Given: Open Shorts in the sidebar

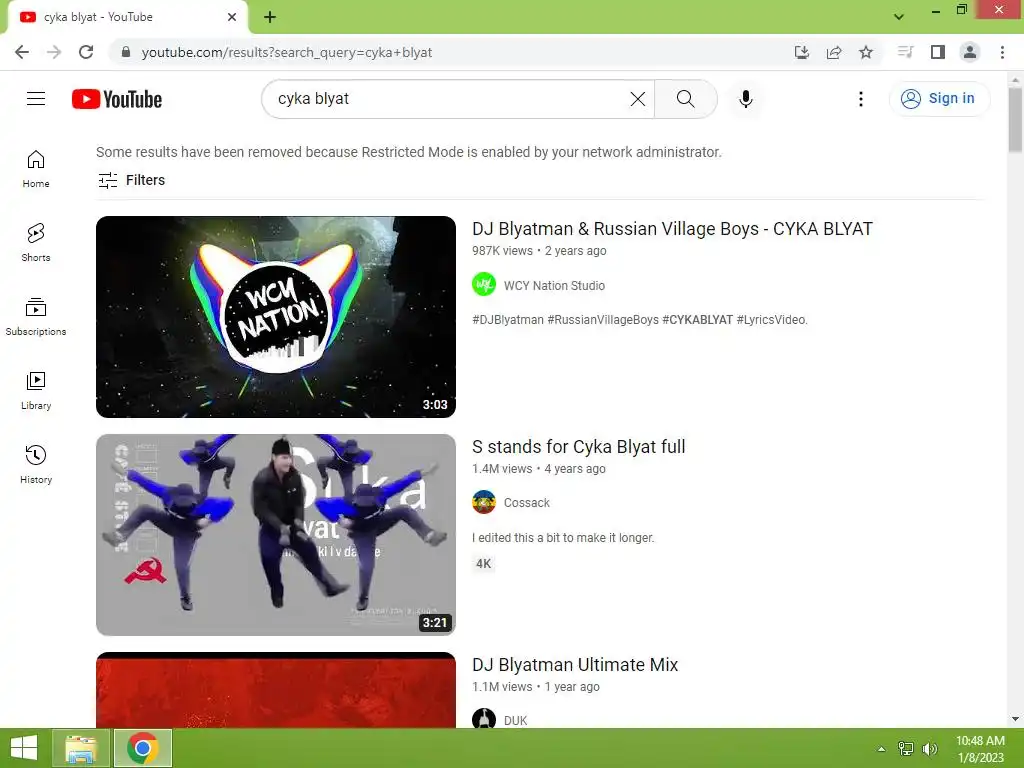Looking at the screenshot, I should click(36, 243).
